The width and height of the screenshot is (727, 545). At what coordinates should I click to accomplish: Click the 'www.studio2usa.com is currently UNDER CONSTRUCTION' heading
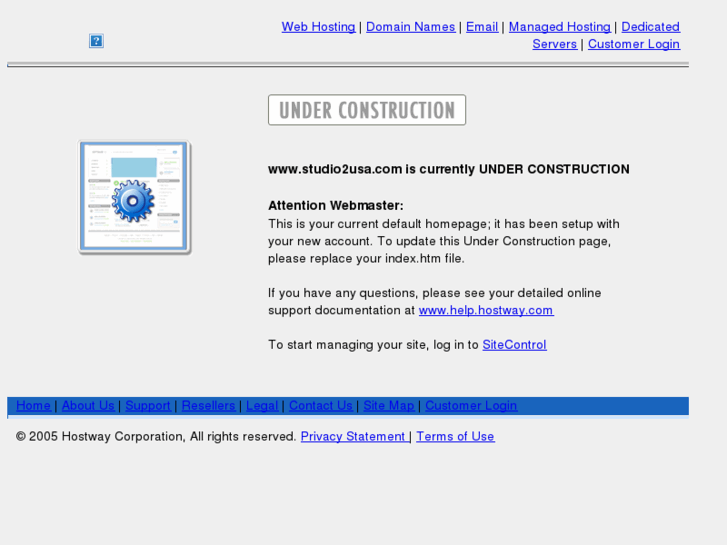coord(449,169)
